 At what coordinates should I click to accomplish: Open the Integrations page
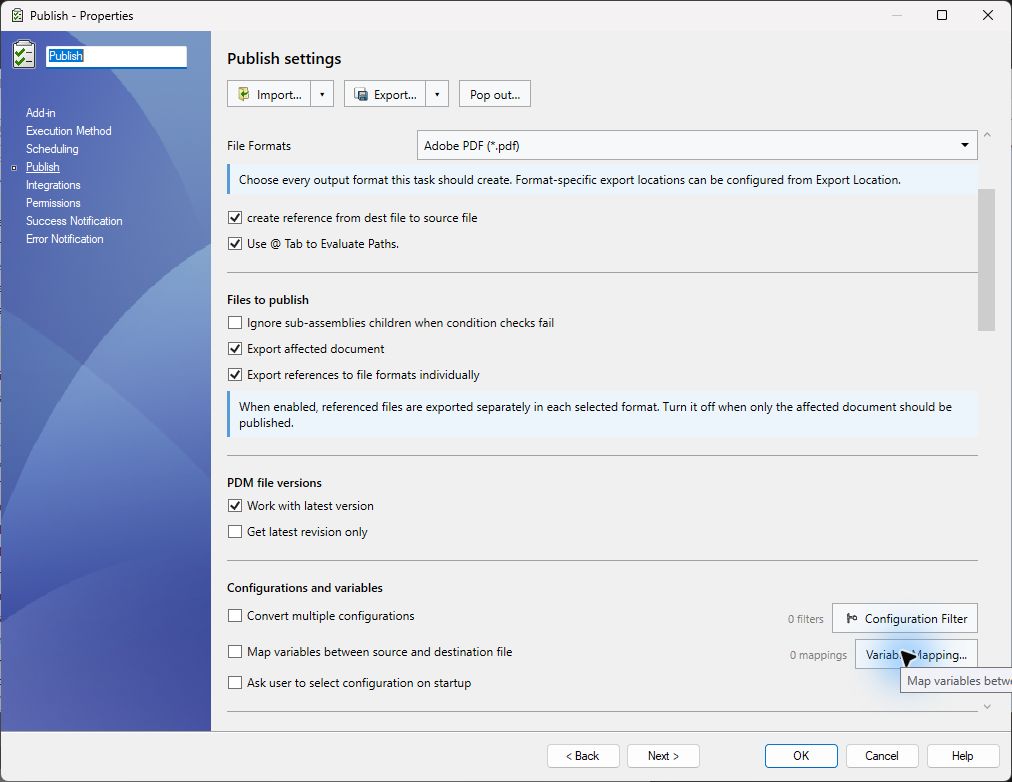tap(53, 185)
